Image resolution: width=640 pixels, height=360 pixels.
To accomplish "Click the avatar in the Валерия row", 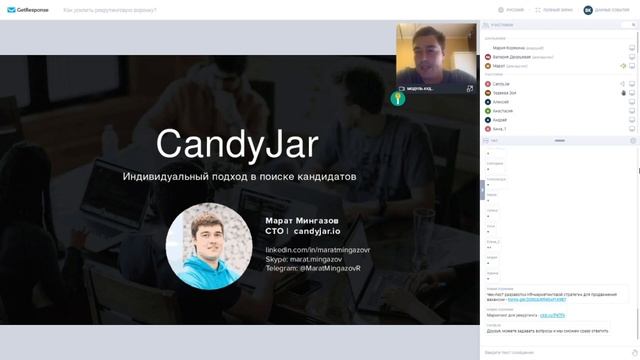I will click(488, 57).
